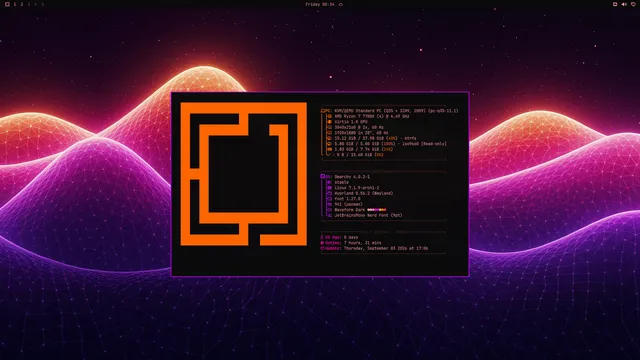This screenshot has height=360, width=640.
Task: Switch to workspace 4
Action: (36, 4)
